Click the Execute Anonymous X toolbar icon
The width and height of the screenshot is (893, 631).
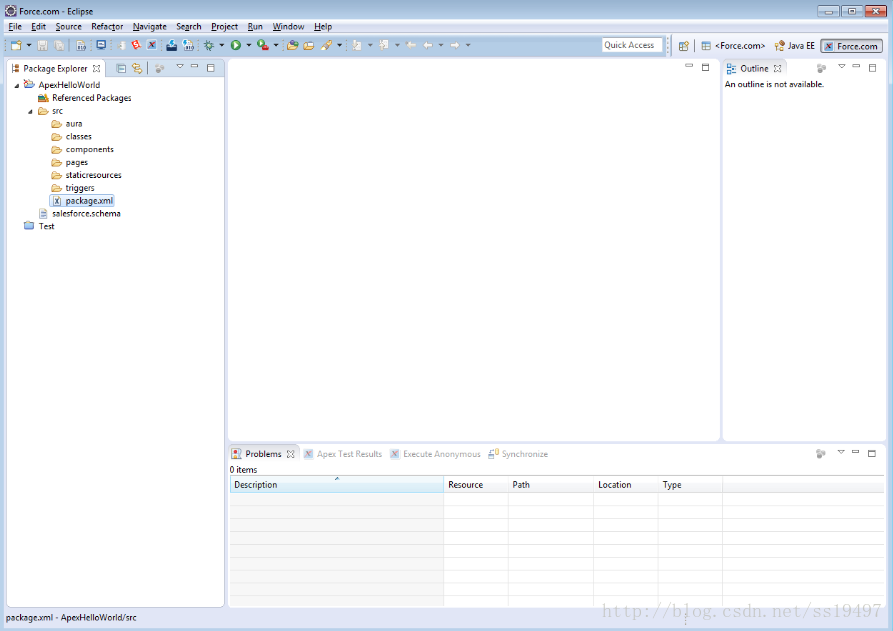[152, 45]
